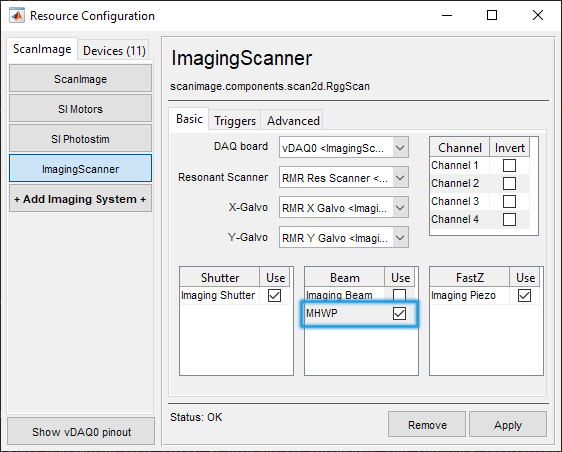
Task: Click the MATLAB icon in title bar
Action: (x=17, y=16)
